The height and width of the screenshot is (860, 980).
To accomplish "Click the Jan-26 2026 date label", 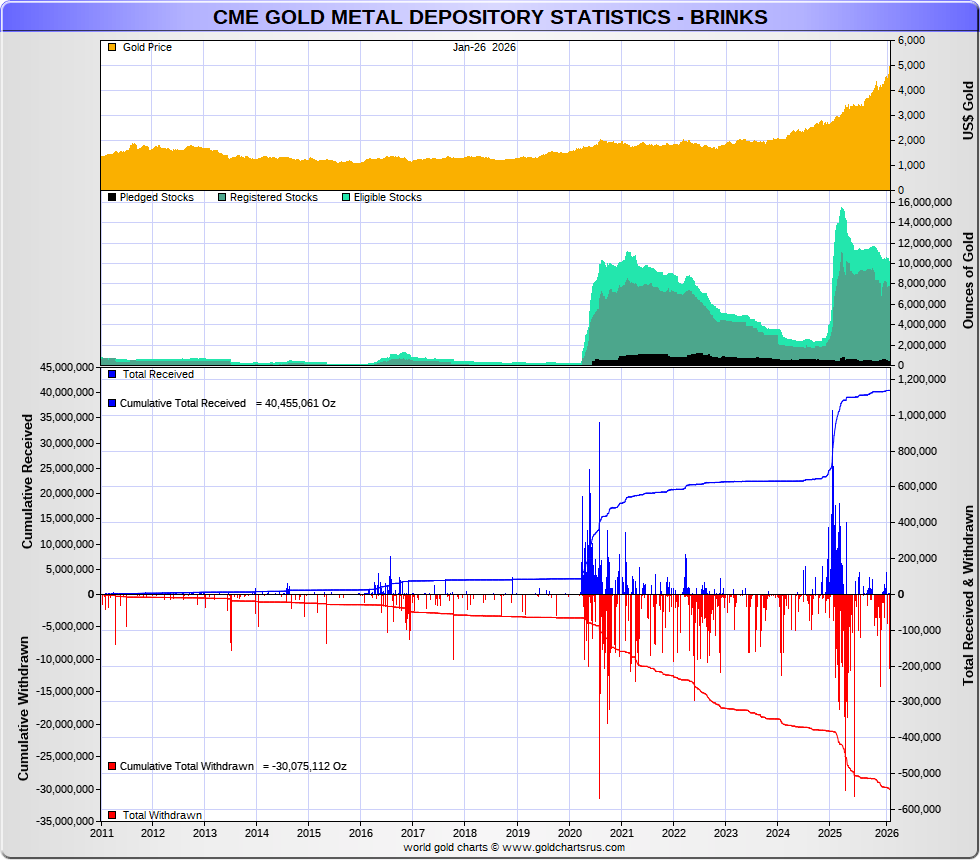I will tap(484, 47).
